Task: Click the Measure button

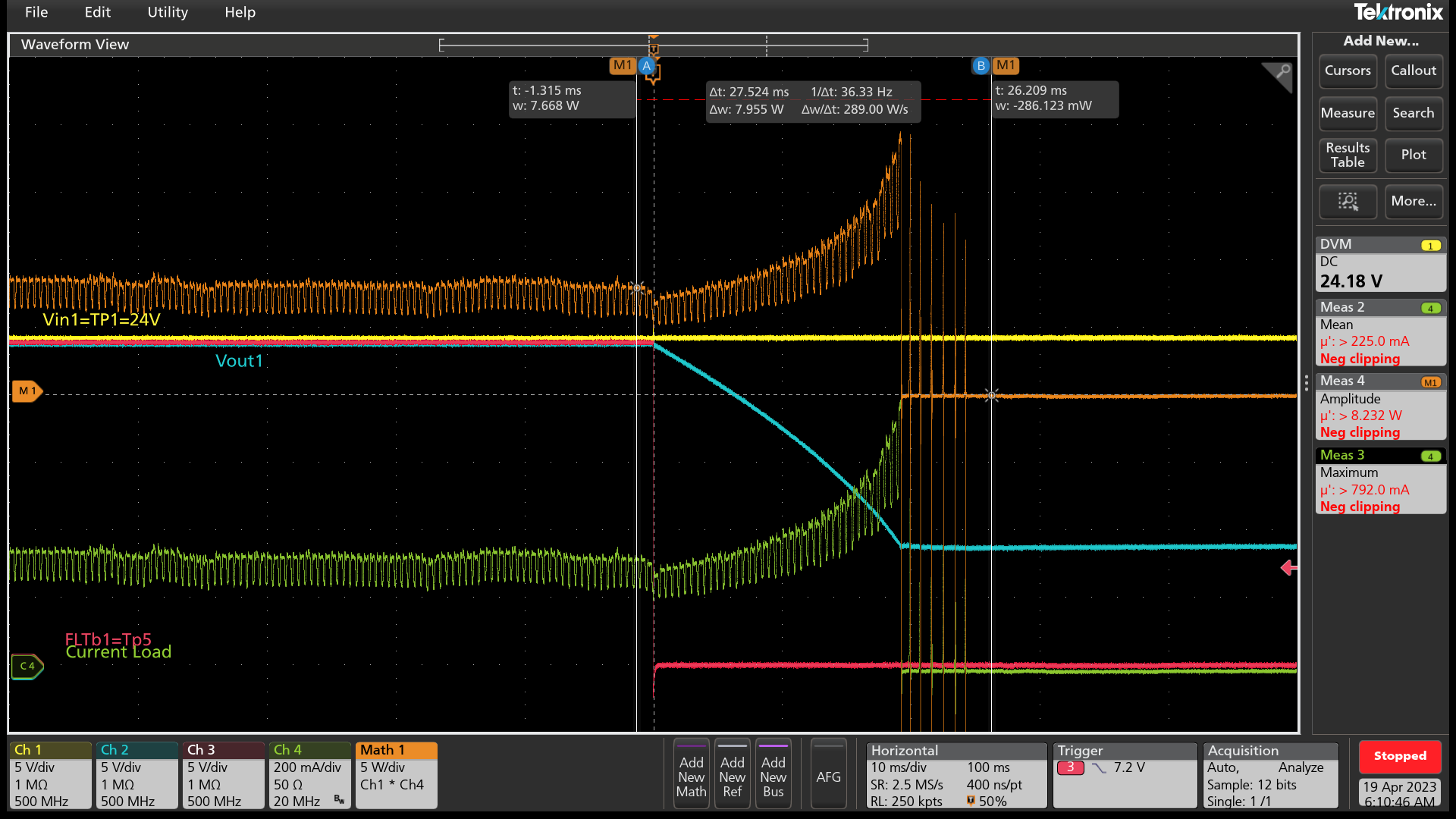Action: coord(1348,113)
